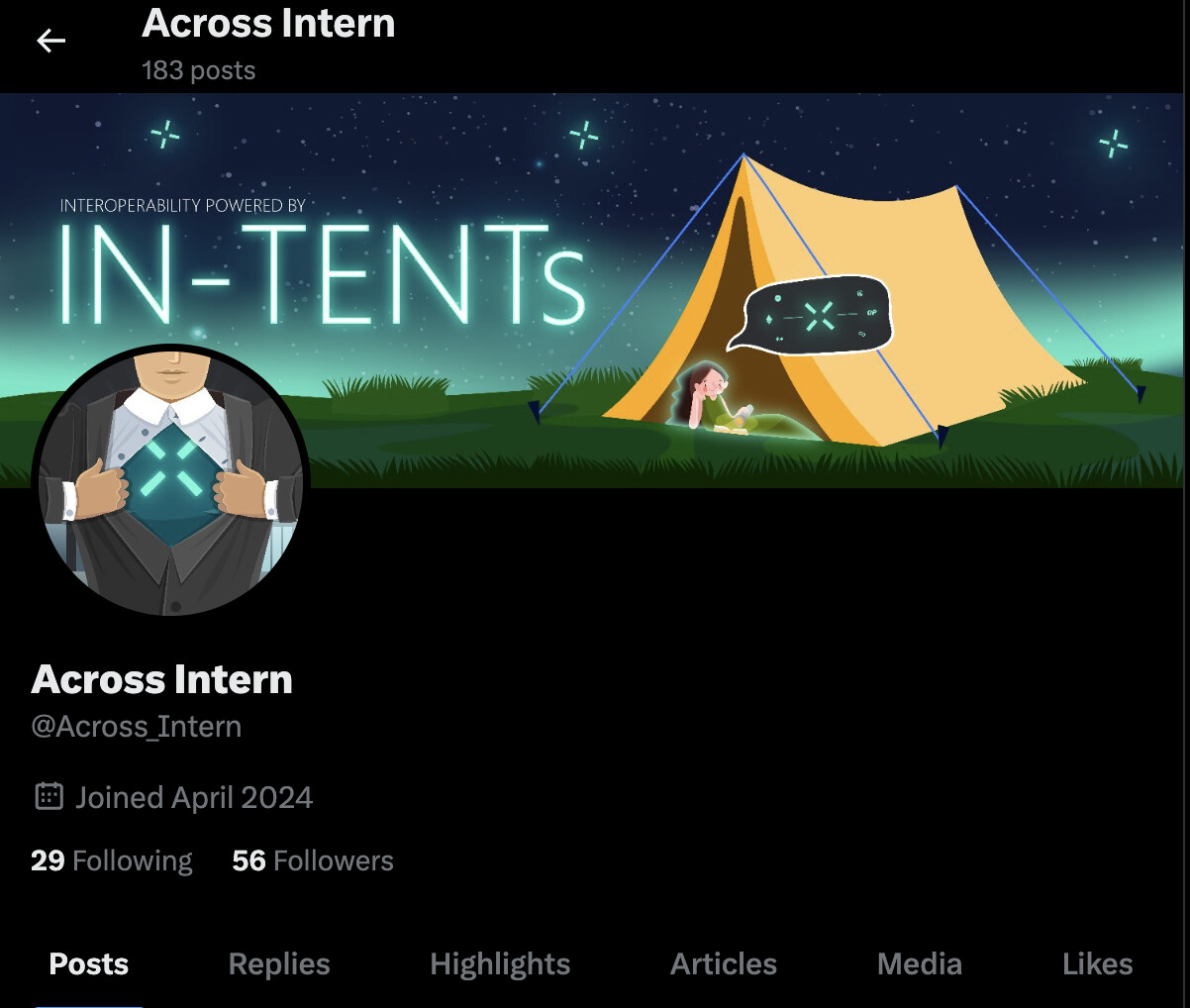The height and width of the screenshot is (1008, 1190).
Task: Click the Across Intern display name
Action: tap(162, 679)
